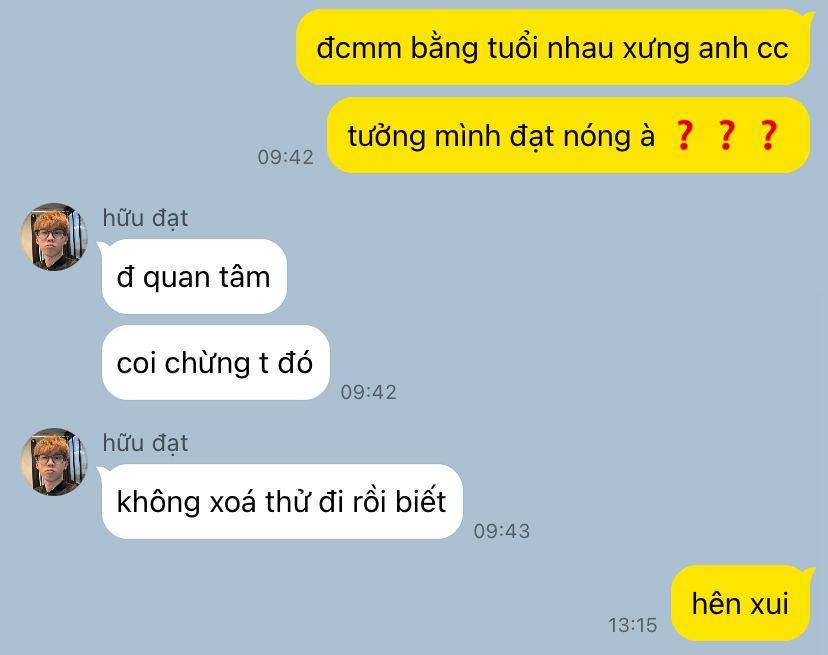Screen dimensions: 828x655
Task: Select the yellow 'hên xui' bubble
Action: pos(740,603)
